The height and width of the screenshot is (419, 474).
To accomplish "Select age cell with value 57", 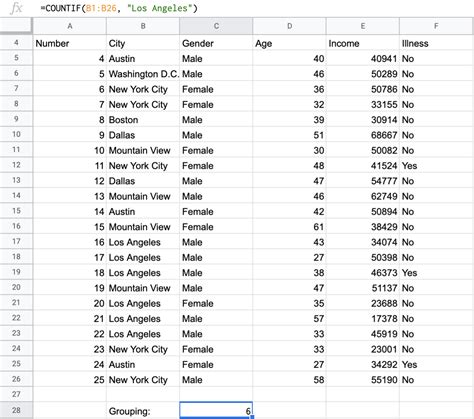I will tap(289, 319).
